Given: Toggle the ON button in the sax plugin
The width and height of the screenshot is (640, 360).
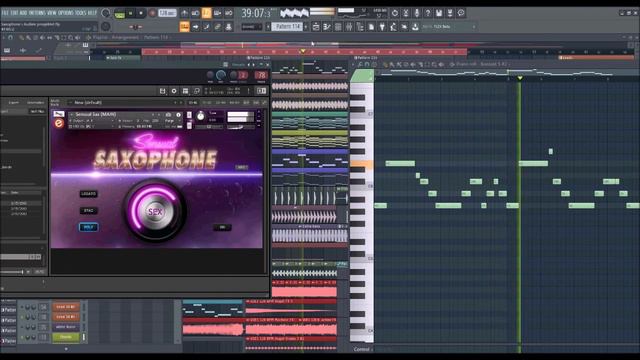Looking at the screenshot, I should click(222, 227).
